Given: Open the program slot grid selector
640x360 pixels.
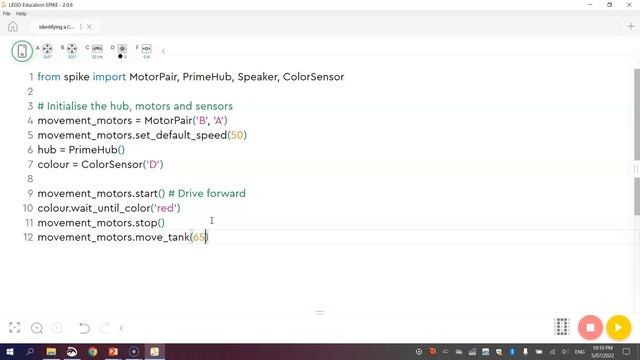Looking at the screenshot, I should [x=562, y=327].
